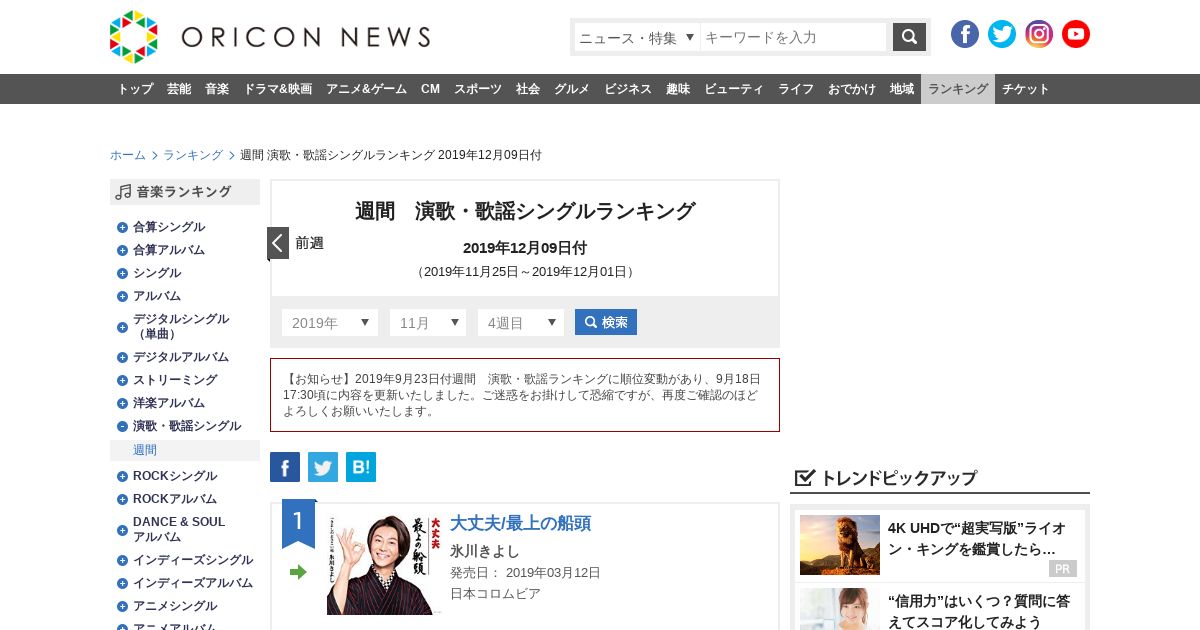Click the 検索 search button
1200x630 pixels.
point(606,322)
